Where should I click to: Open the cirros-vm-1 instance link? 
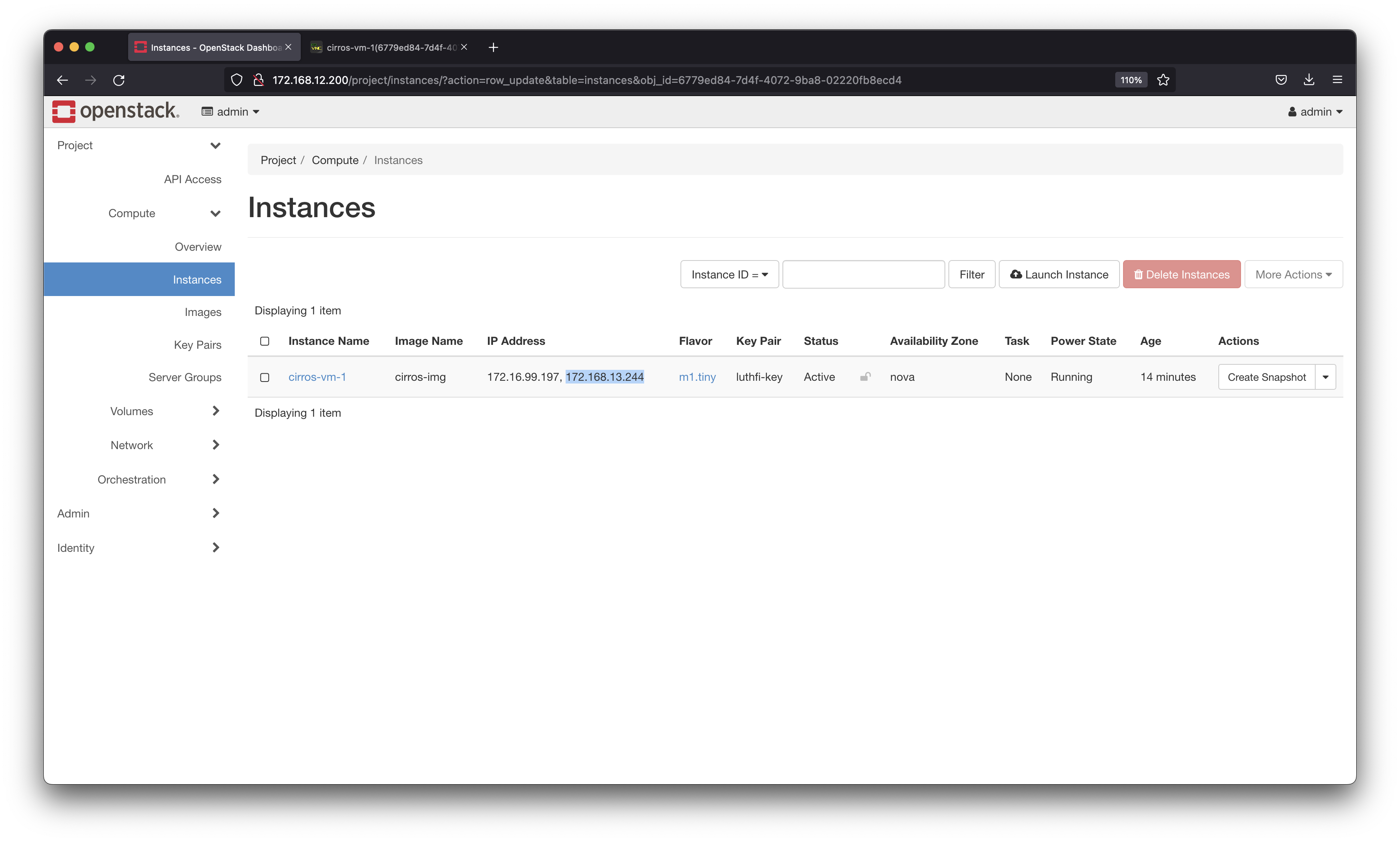(317, 377)
